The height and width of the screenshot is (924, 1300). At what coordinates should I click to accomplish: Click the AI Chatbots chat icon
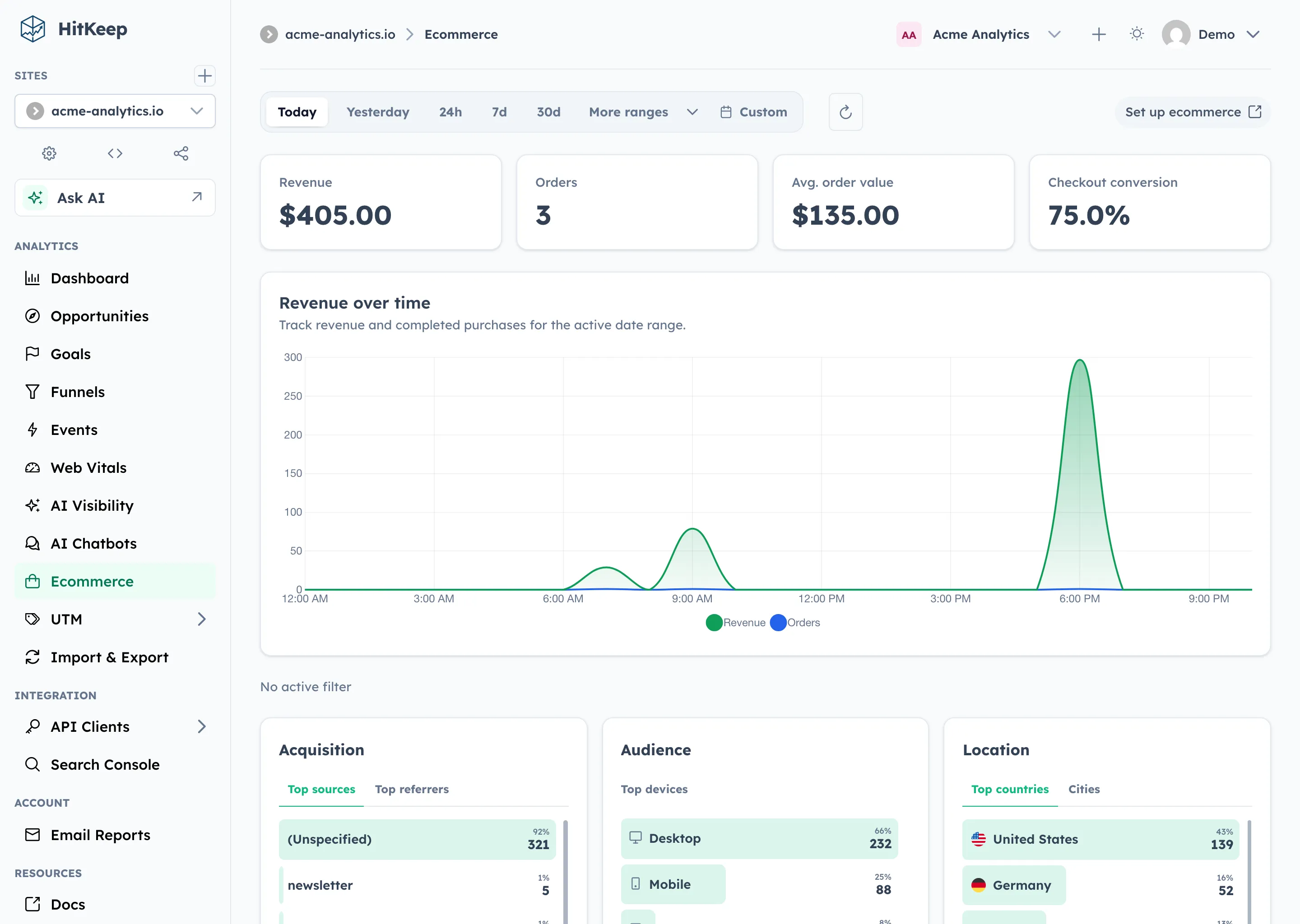pos(32,543)
